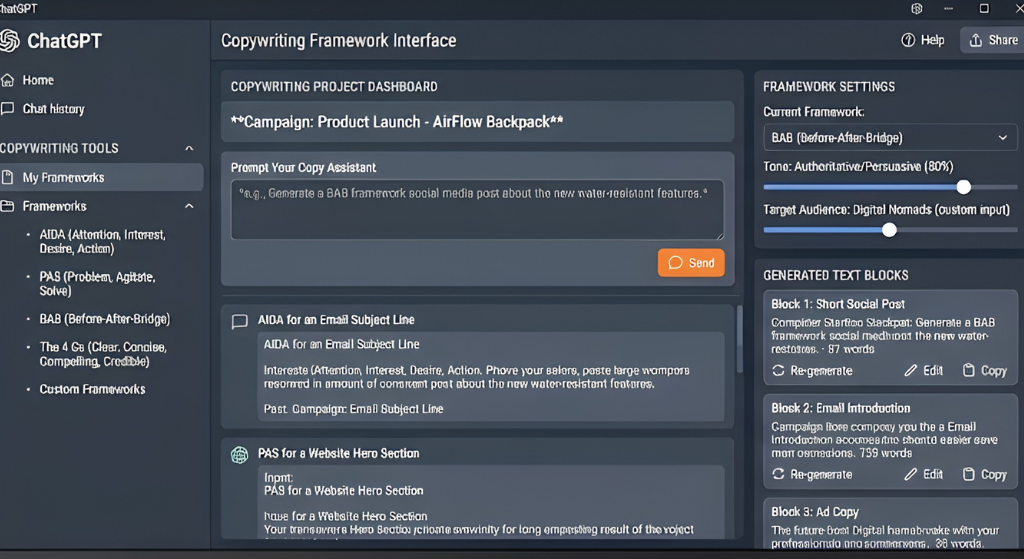
Task: Adjust the Target Audience slider handle
Action: click(889, 230)
